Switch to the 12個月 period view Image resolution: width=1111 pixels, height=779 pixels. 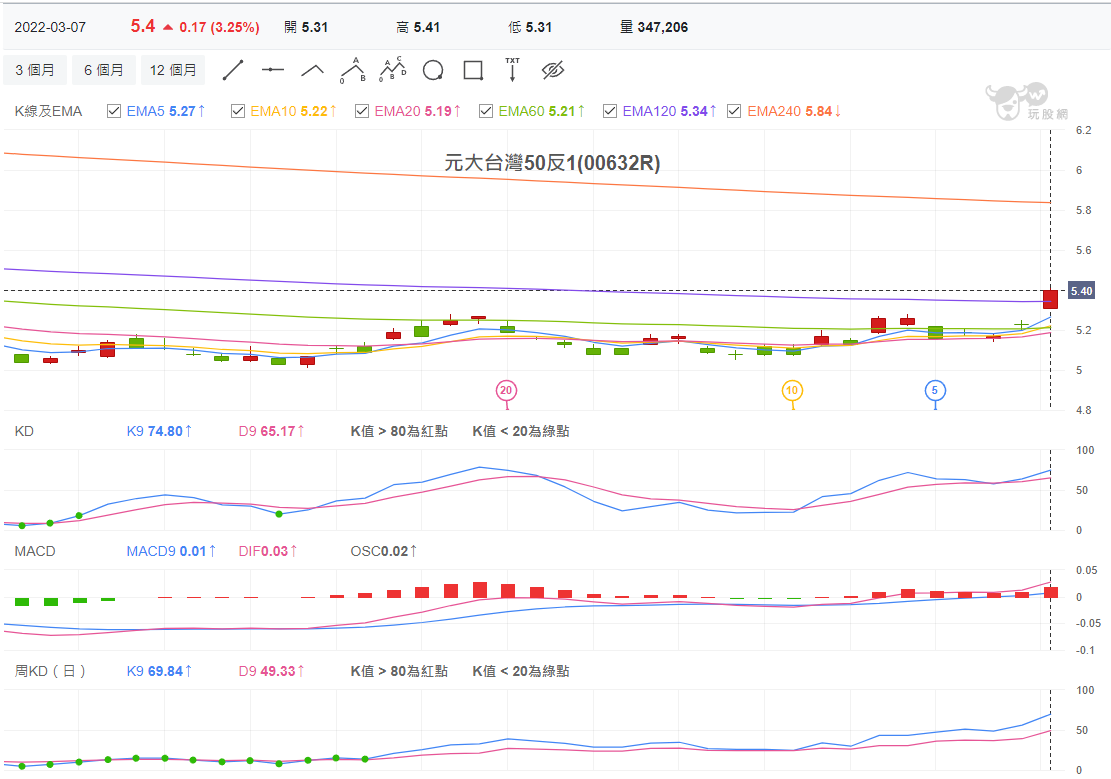(171, 70)
